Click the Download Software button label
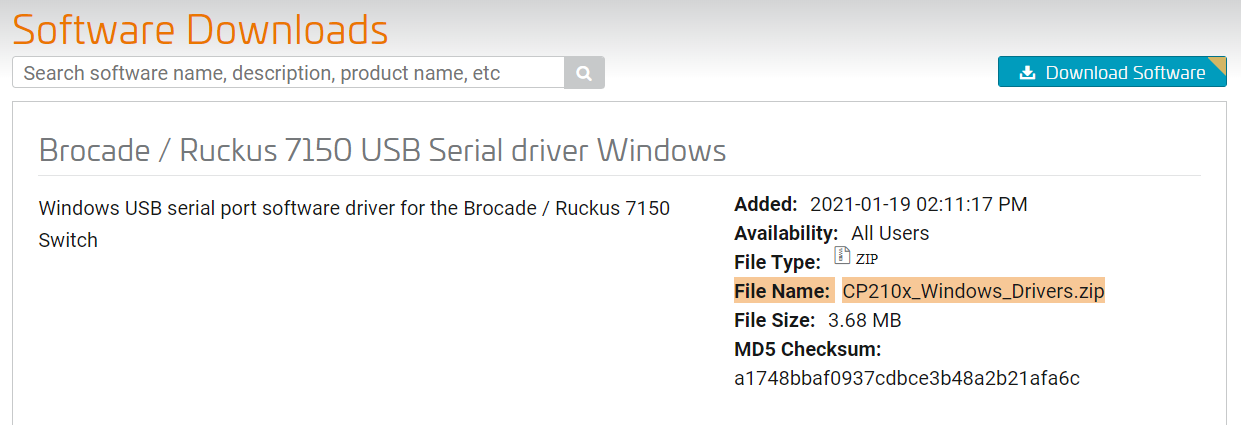Viewport: 1241px width, 425px height. point(1125,73)
